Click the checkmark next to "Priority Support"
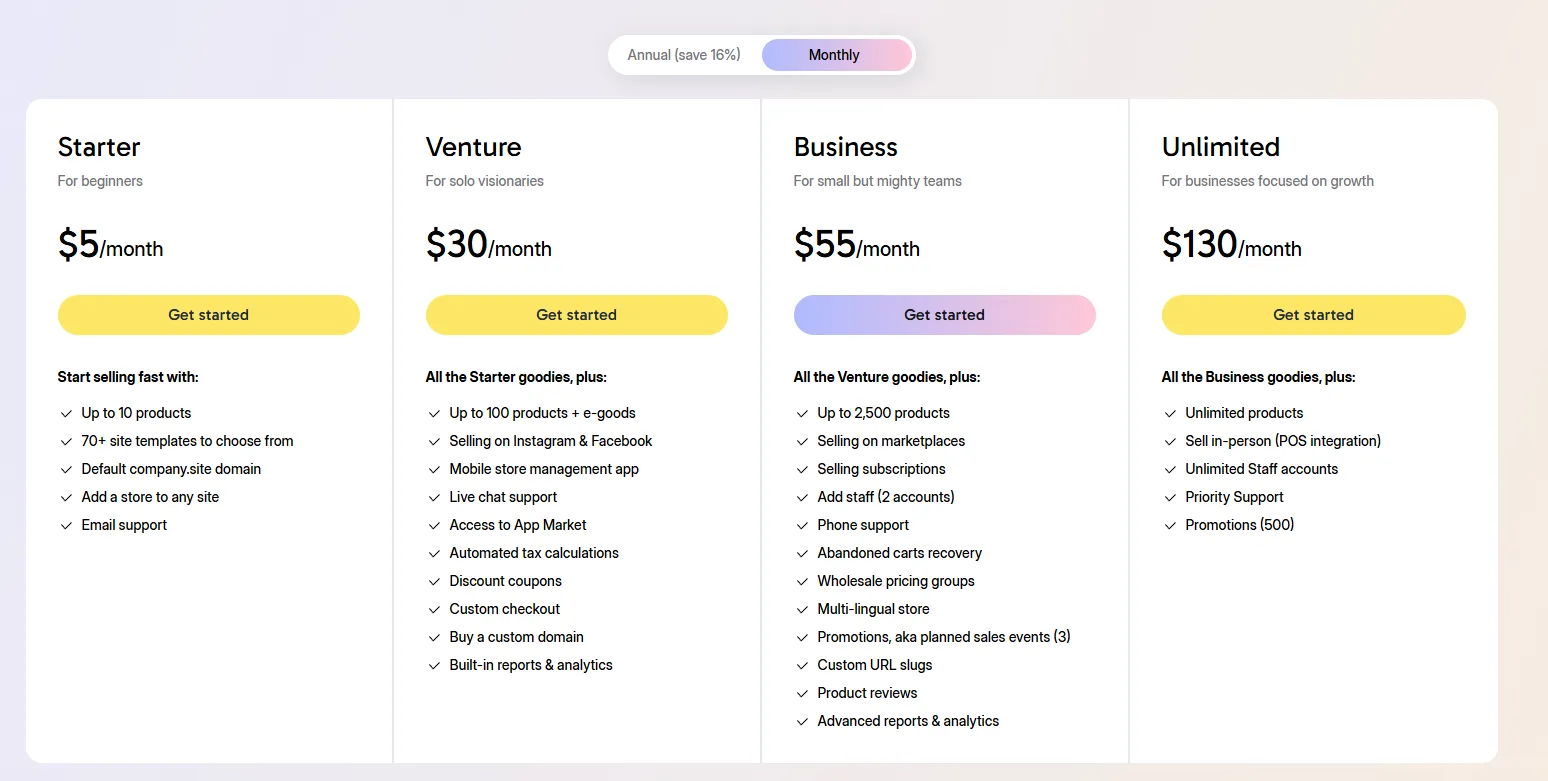The height and width of the screenshot is (781, 1548). tap(1169, 496)
